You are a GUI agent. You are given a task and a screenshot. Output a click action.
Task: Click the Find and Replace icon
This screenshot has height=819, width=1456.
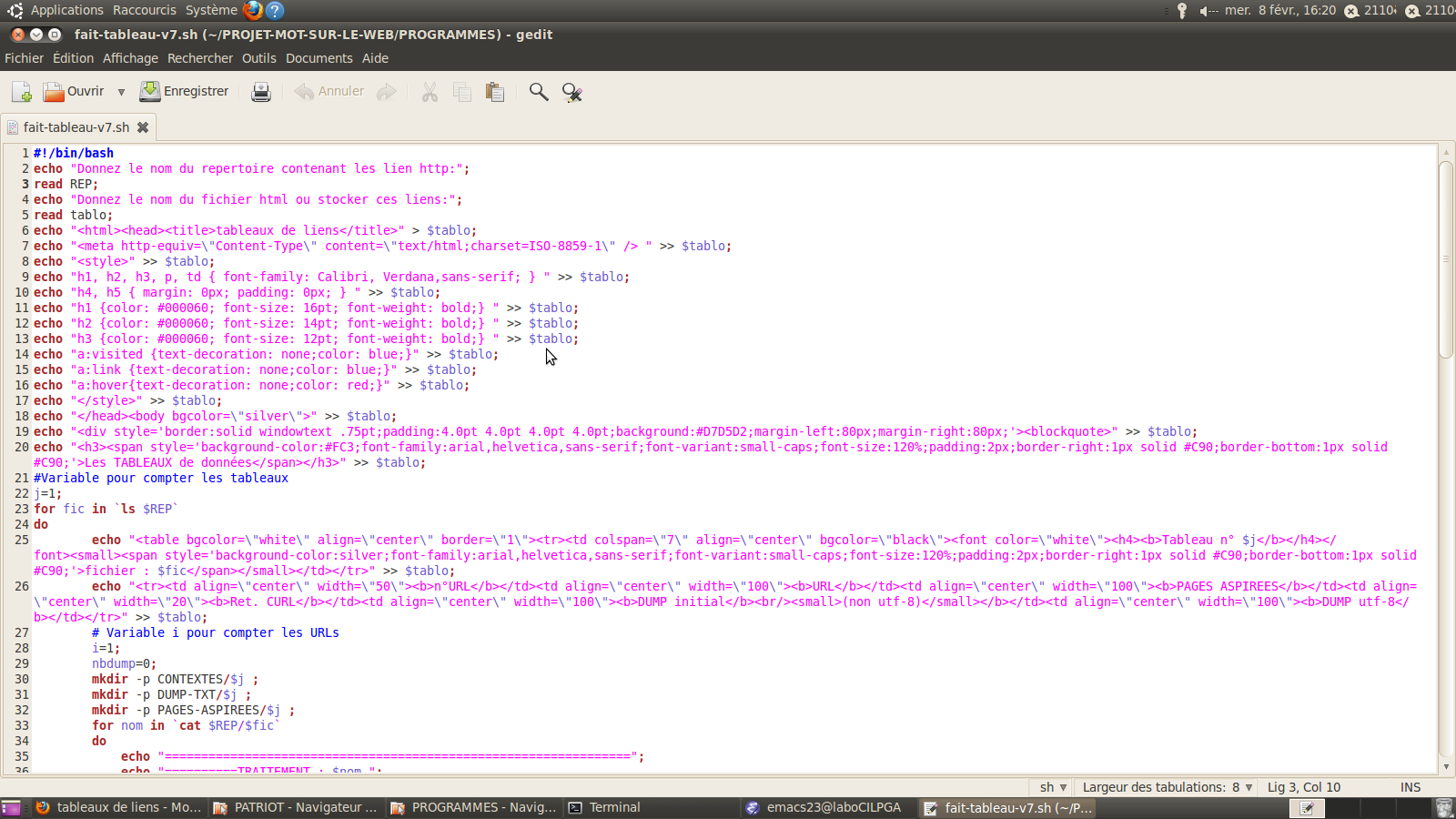572,92
